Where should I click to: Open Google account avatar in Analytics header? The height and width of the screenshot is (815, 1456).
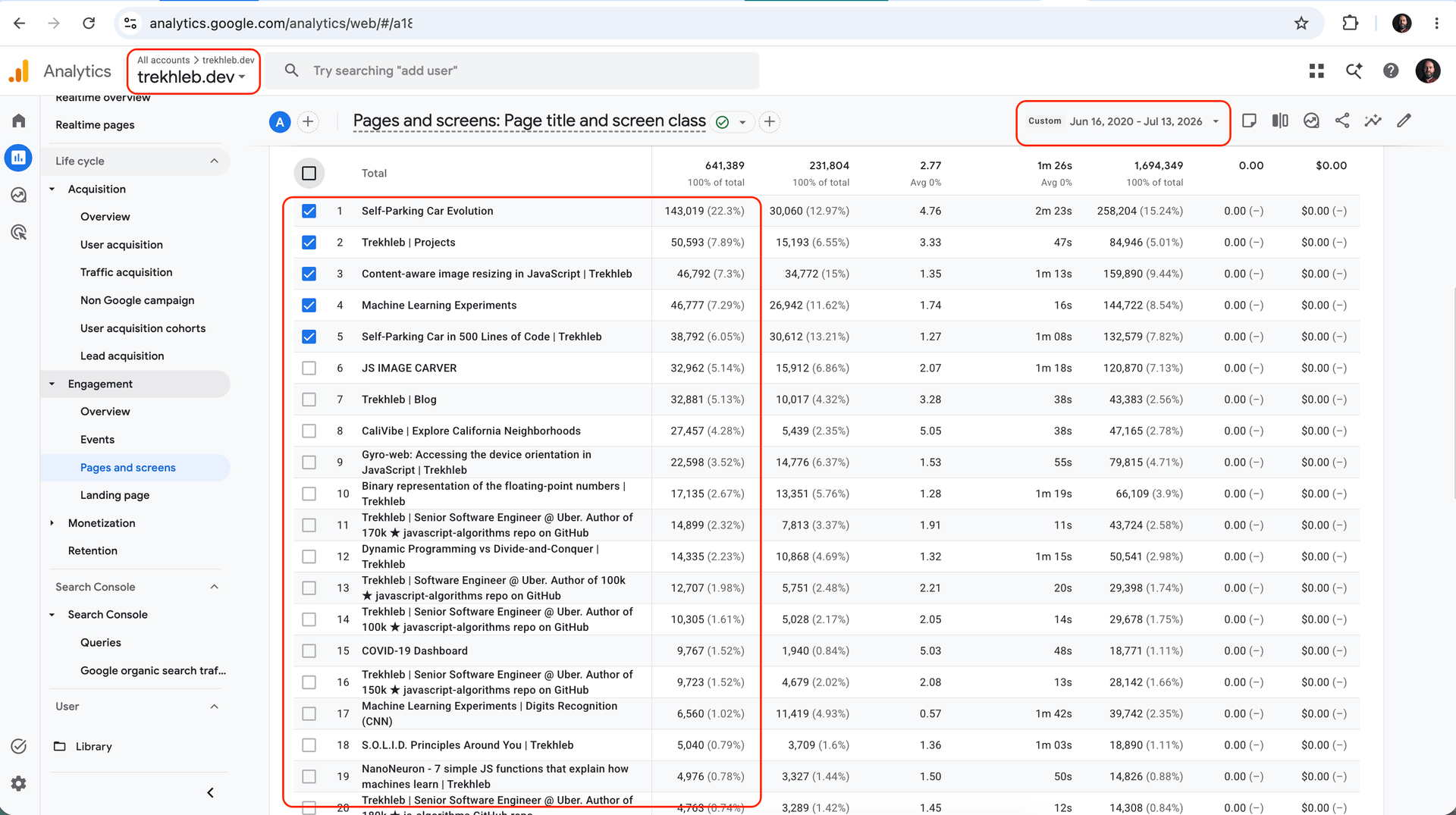1428,71
